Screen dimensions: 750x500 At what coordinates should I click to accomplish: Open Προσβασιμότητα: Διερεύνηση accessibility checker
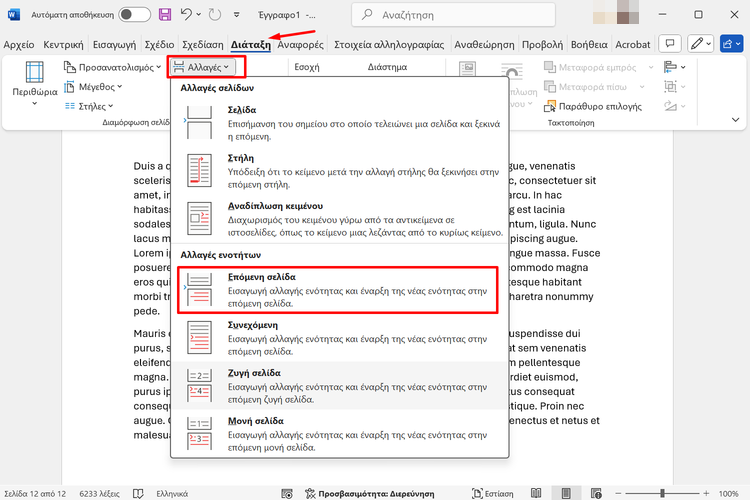370,493
